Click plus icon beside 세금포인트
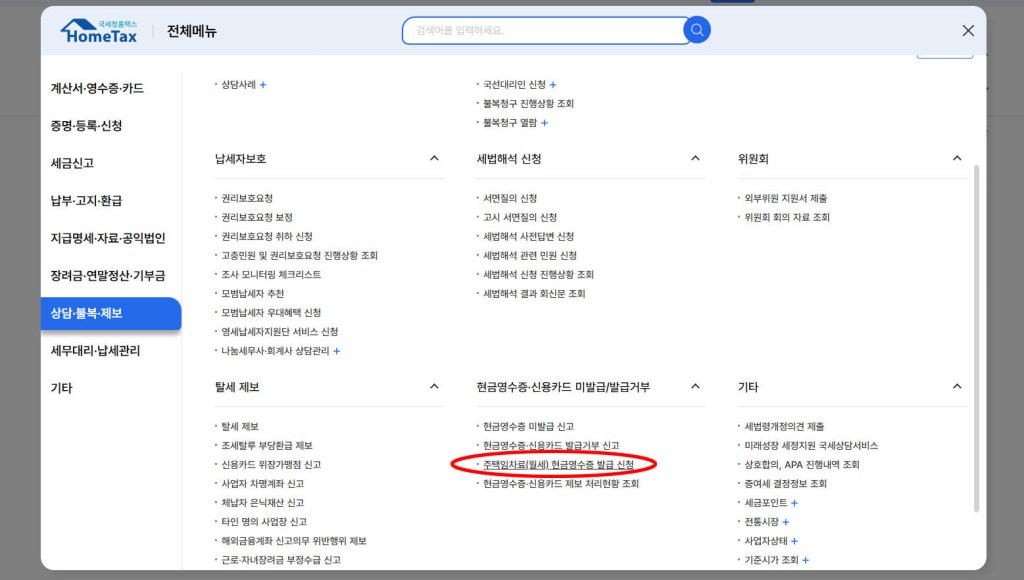Viewport: 1024px width, 580px height. click(795, 503)
